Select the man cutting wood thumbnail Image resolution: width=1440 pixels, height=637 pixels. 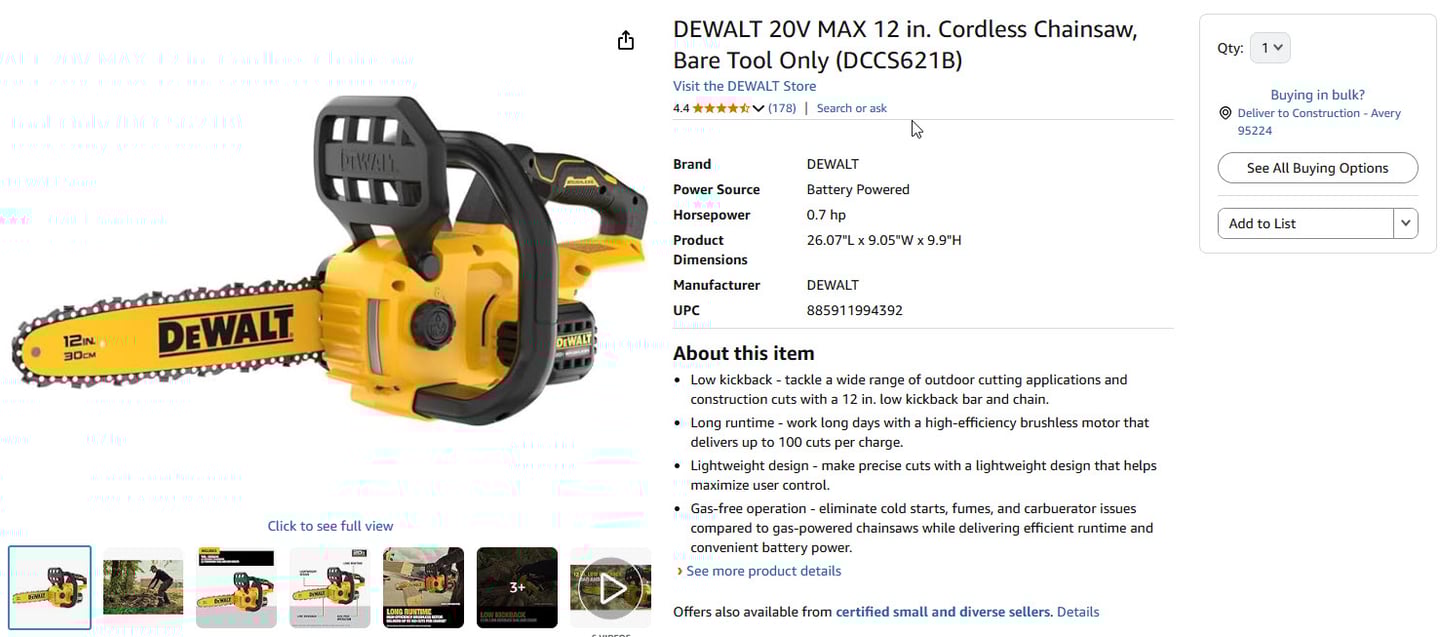click(143, 588)
